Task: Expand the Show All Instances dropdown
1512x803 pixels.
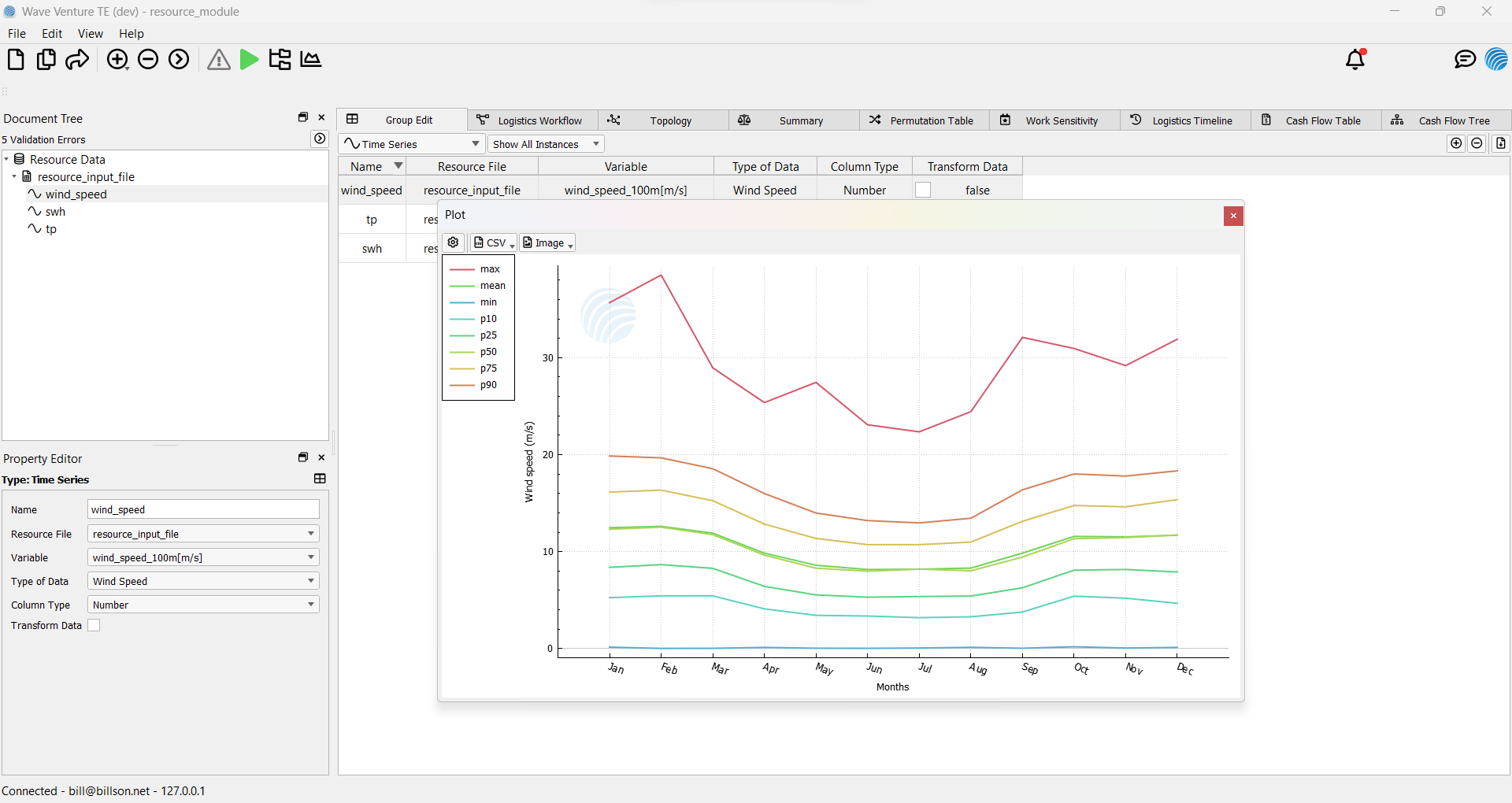Action: click(x=546, y=144)
